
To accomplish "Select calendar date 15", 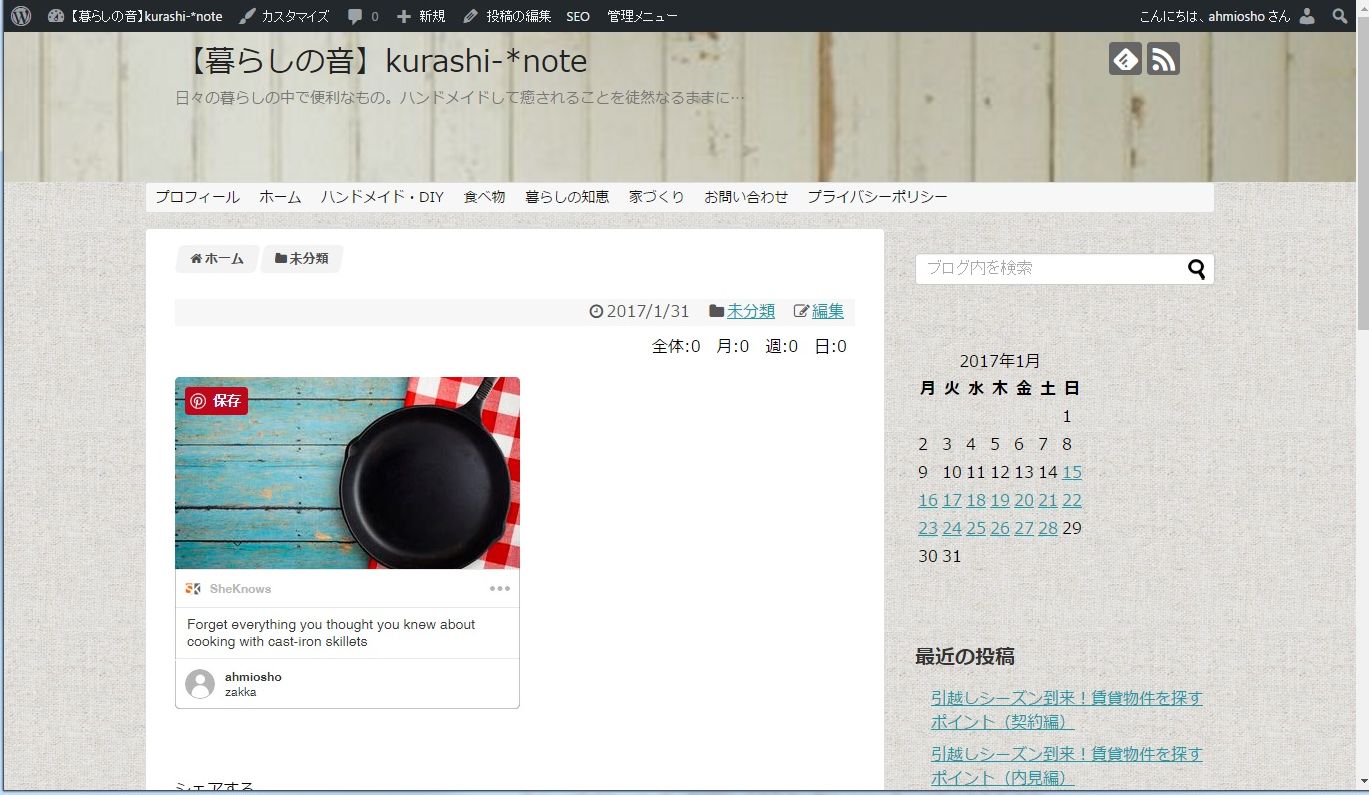I will [1071, 472].
